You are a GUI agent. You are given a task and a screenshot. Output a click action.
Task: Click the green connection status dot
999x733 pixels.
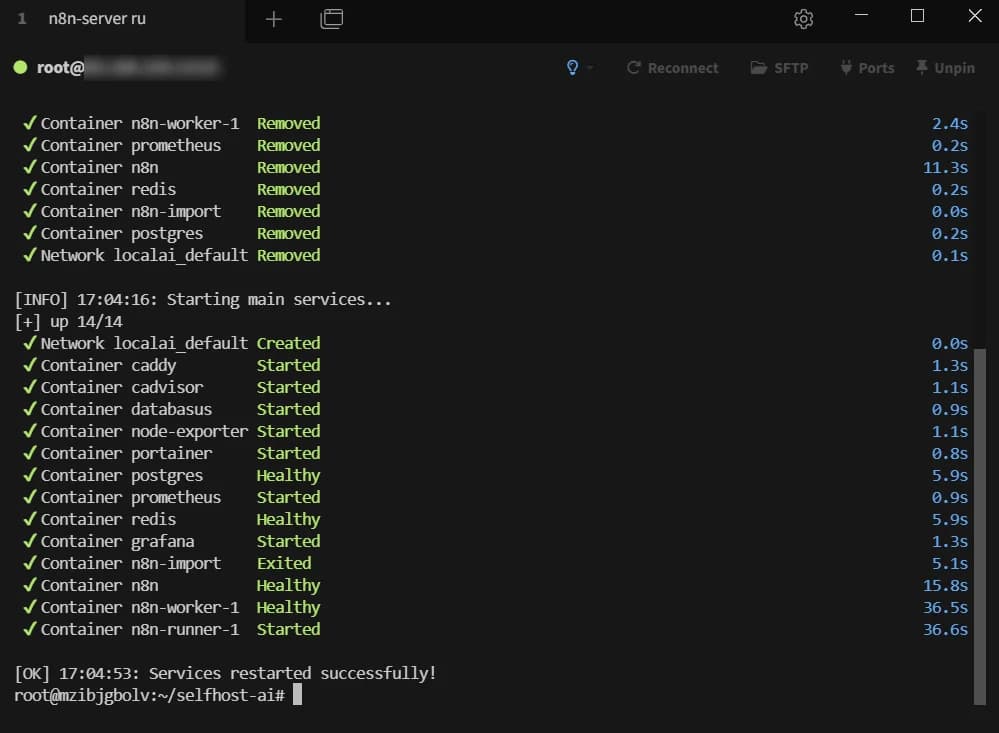coord(20,68)
